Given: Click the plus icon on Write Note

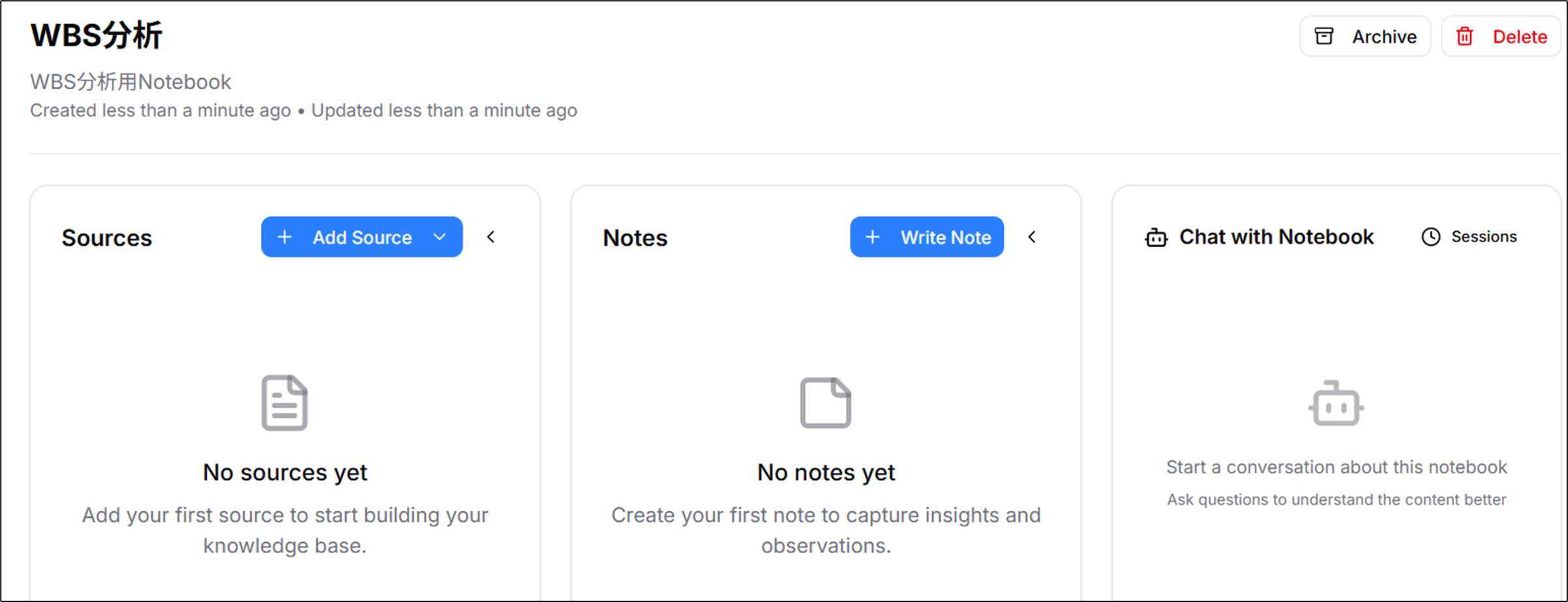Looking at the screenshot, I should coord(873,237).
